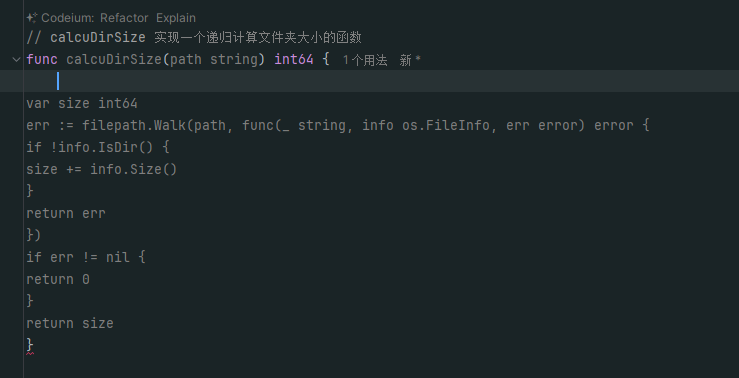The height and width of the screenshot is (378, 739).
Task: Click the "var size int64" line
Action: pos(82,103)
